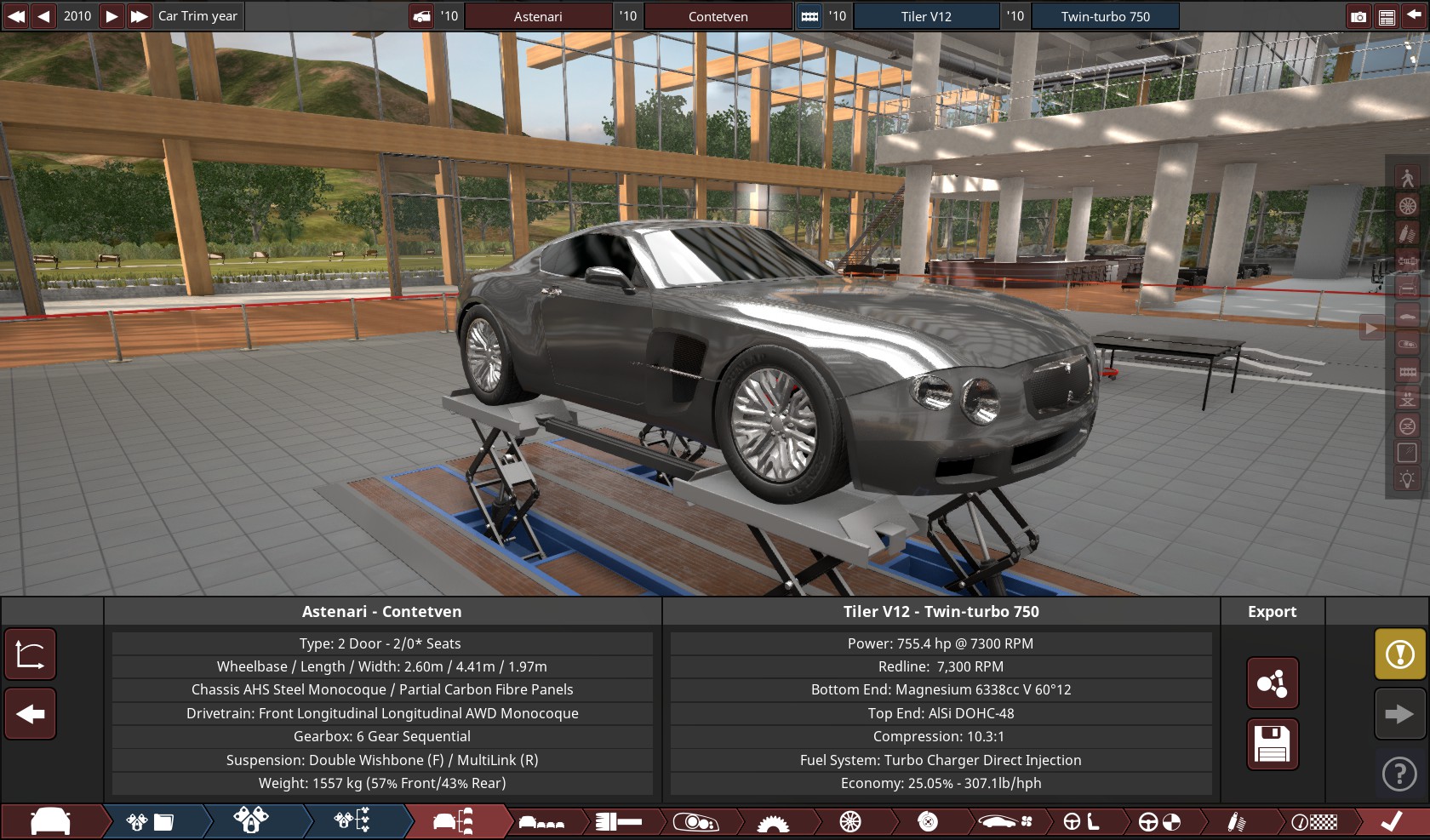This screenshot has height=840, width=1430.
Task: Open the '10 year box before Twin-turbo 750
Action: tap(1015, 16)
